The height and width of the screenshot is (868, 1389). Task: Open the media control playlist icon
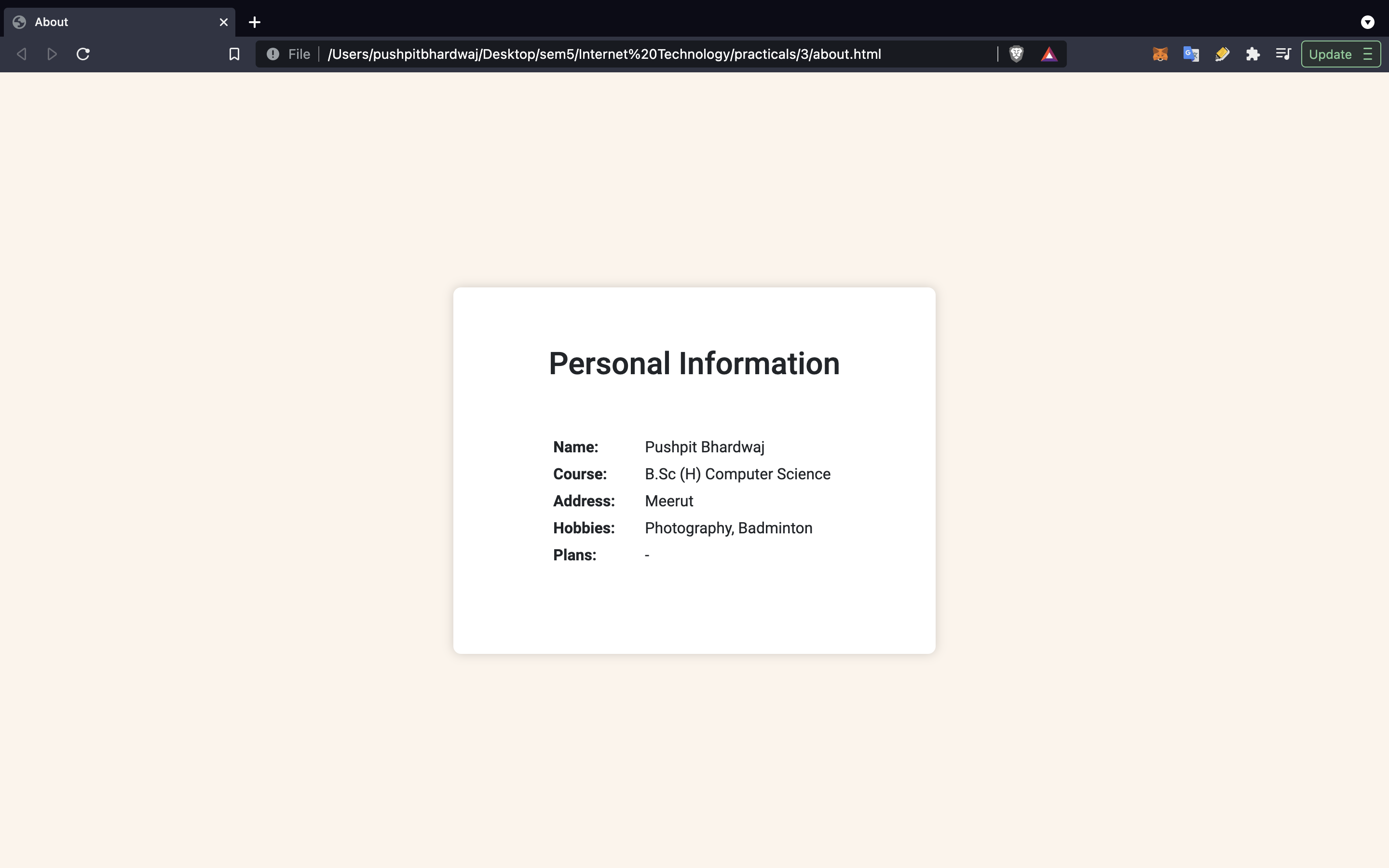click(x=1283, y=54)
